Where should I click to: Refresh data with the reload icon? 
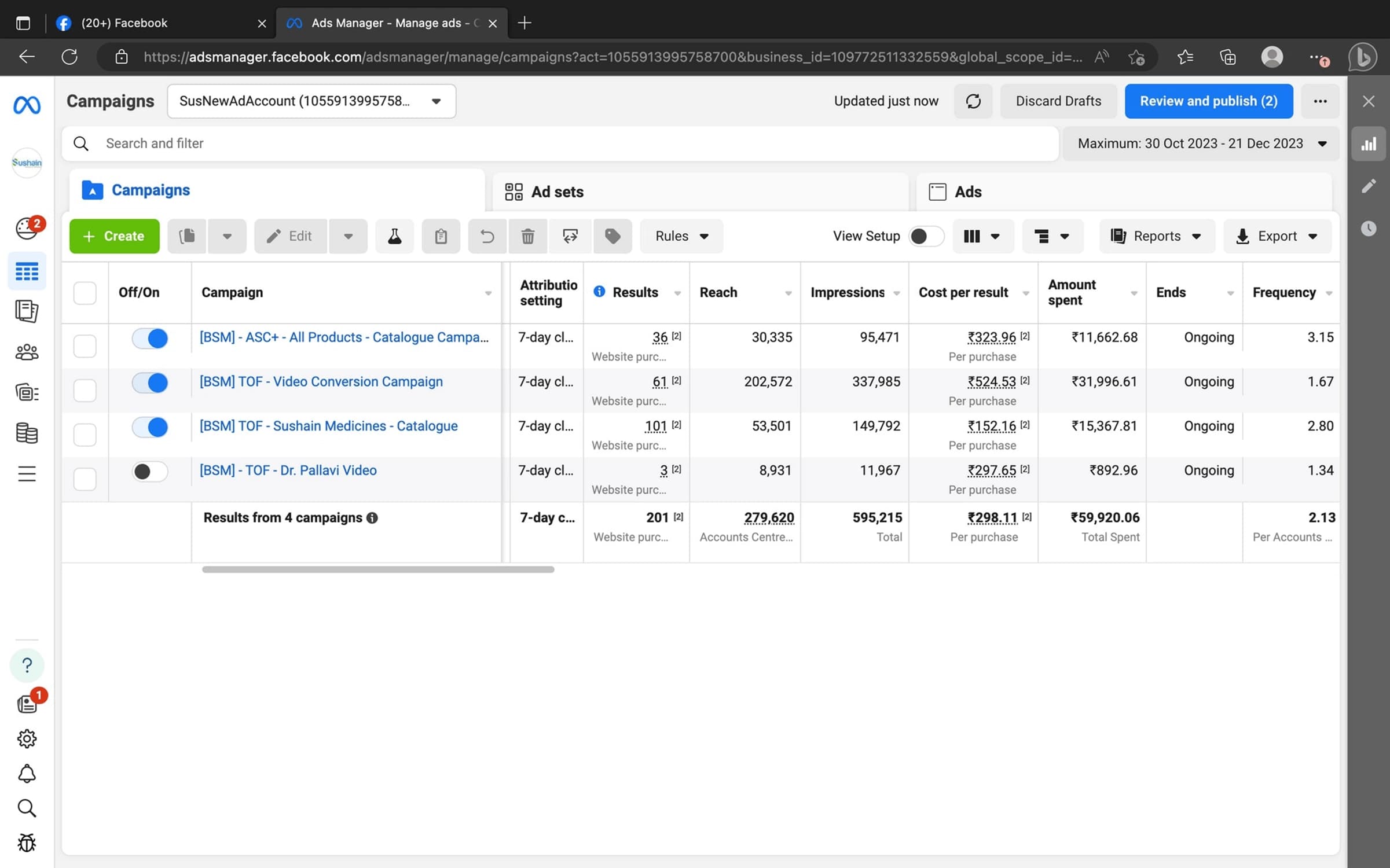973,101
